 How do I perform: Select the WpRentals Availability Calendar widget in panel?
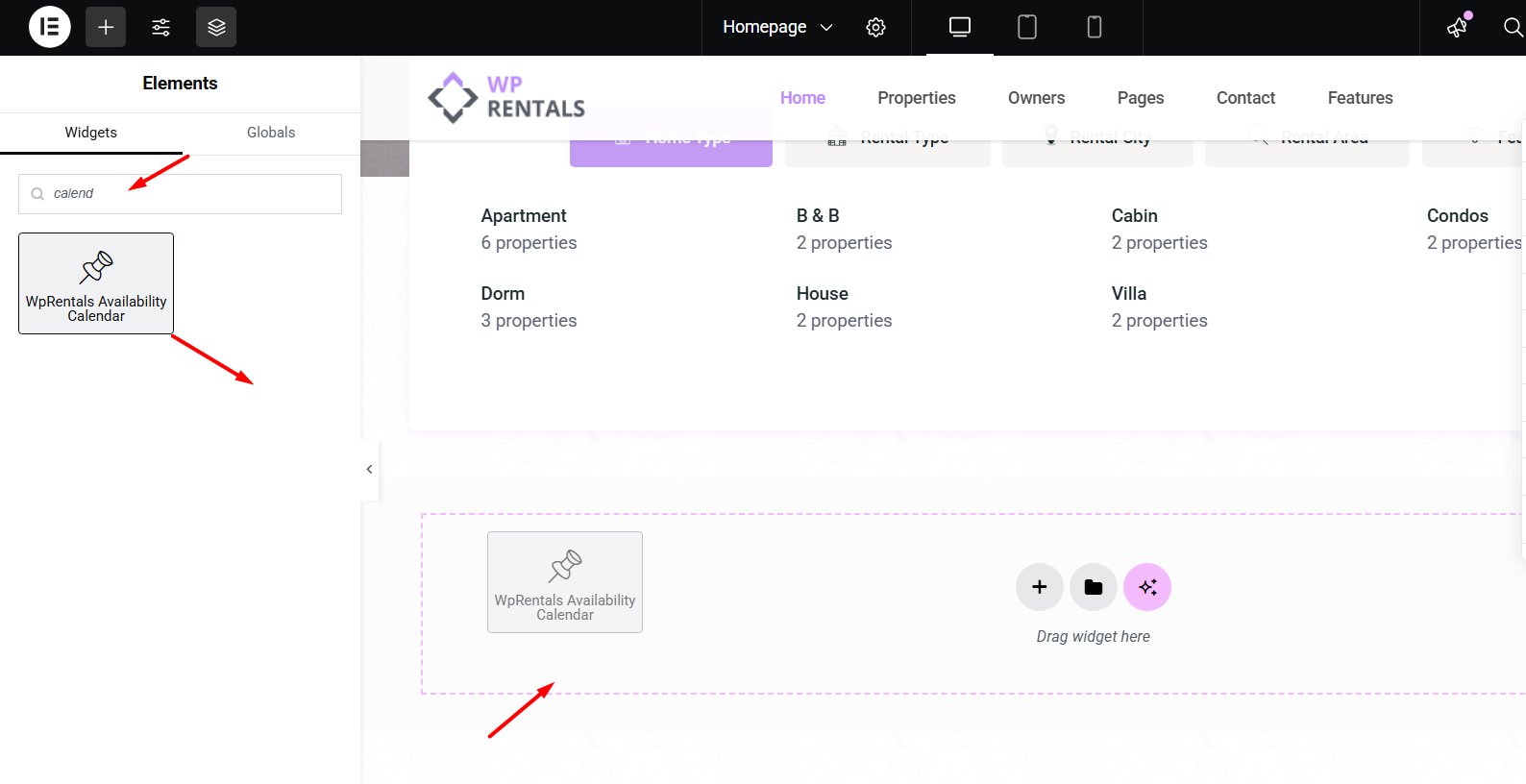click(96, 283)
